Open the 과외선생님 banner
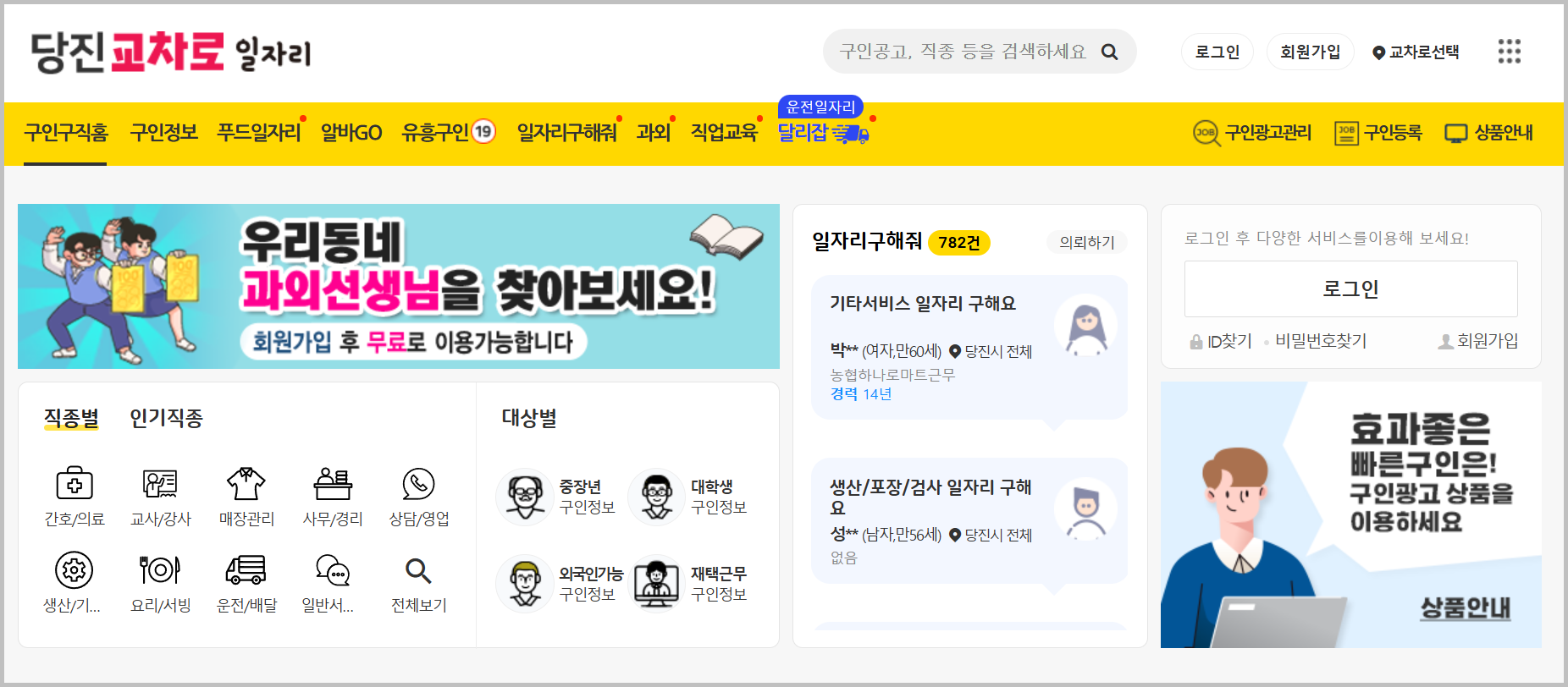 click(x=399, y=287)
